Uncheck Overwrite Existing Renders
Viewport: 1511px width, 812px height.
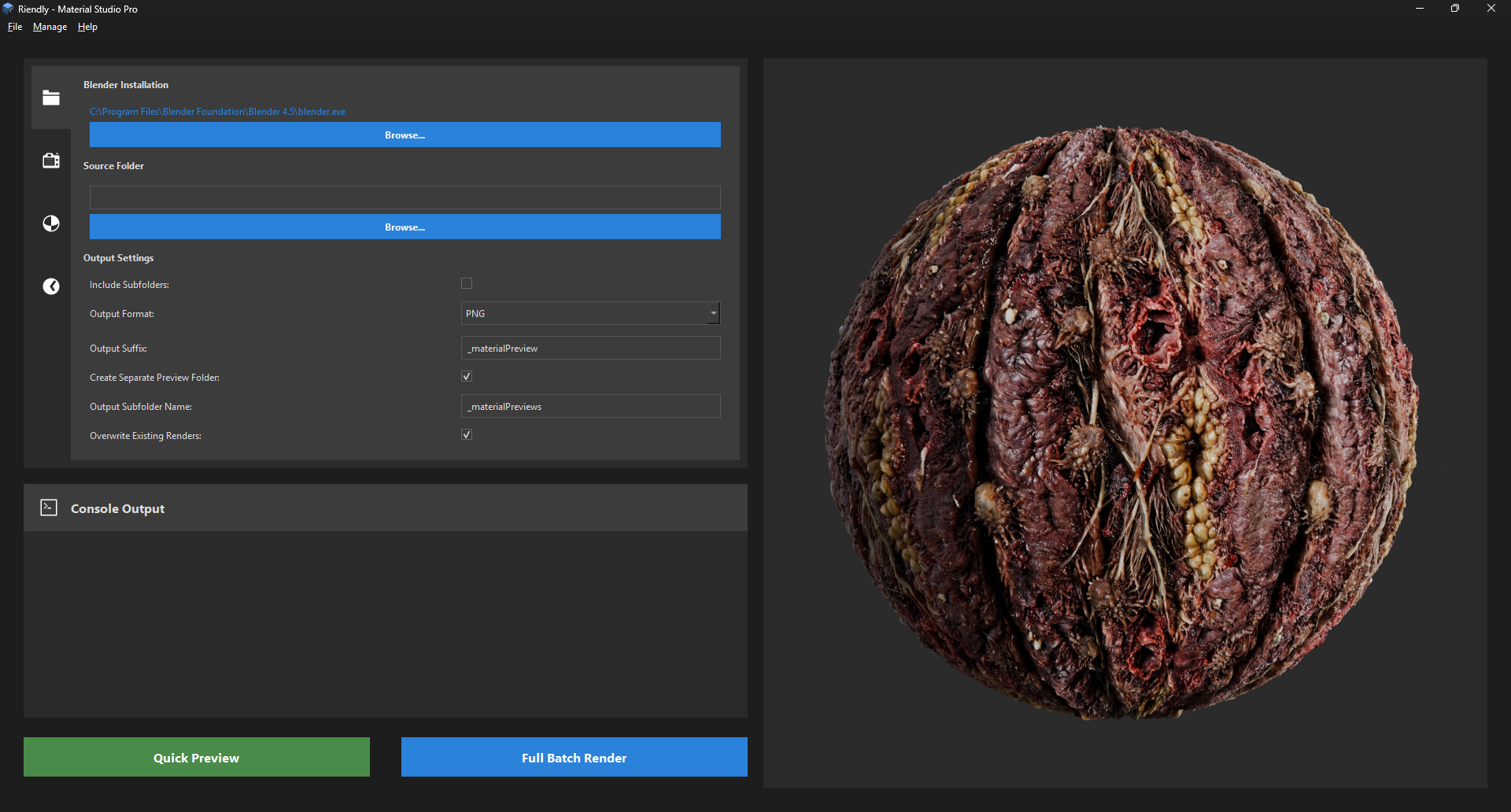(x=467, y=434)
